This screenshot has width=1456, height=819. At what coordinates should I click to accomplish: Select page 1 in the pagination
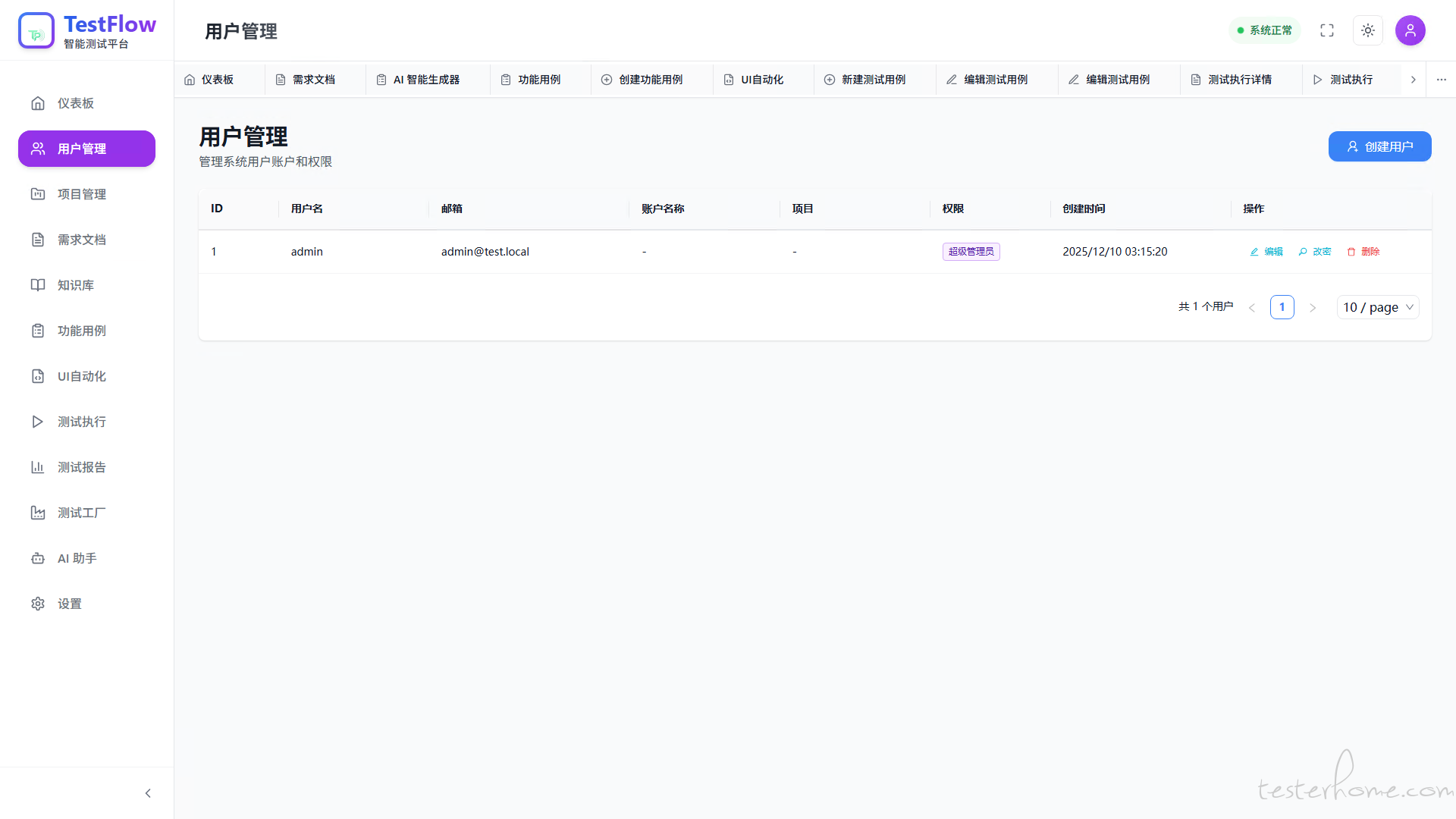pyautogui.click(x=1282, y=307)
